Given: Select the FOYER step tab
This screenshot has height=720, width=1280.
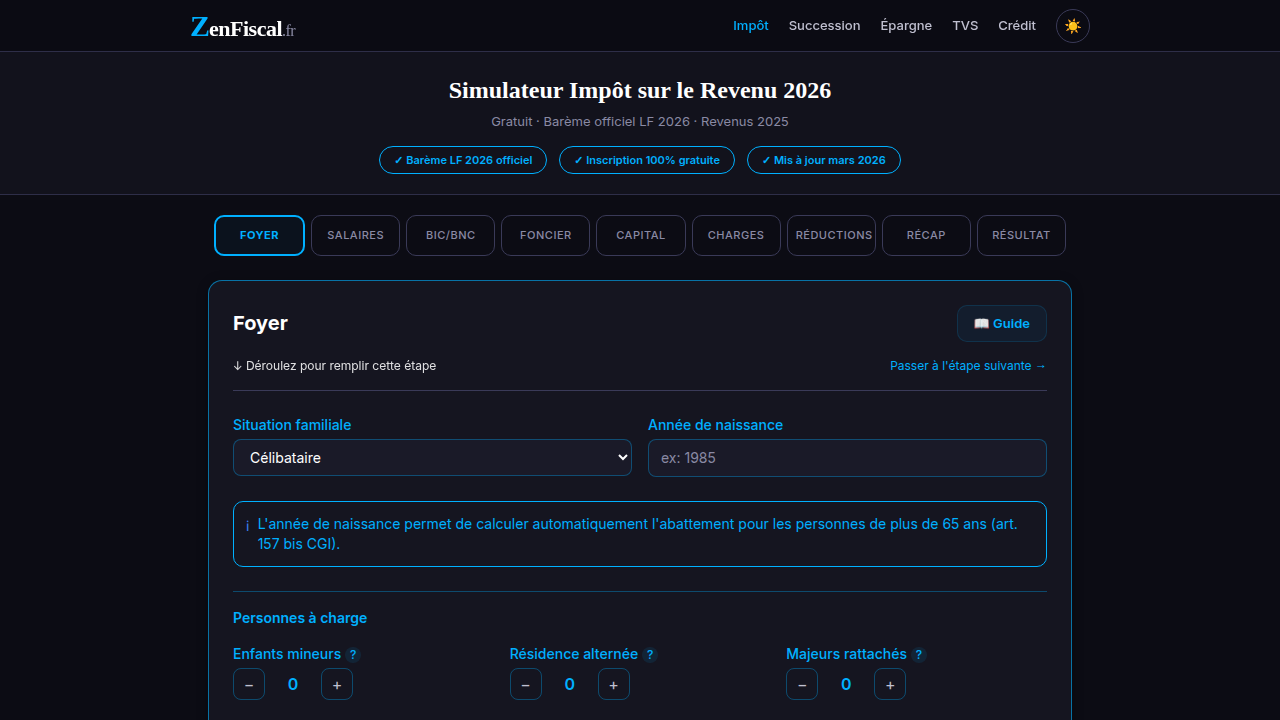Looking at the screenshot, I should (259, 236).
